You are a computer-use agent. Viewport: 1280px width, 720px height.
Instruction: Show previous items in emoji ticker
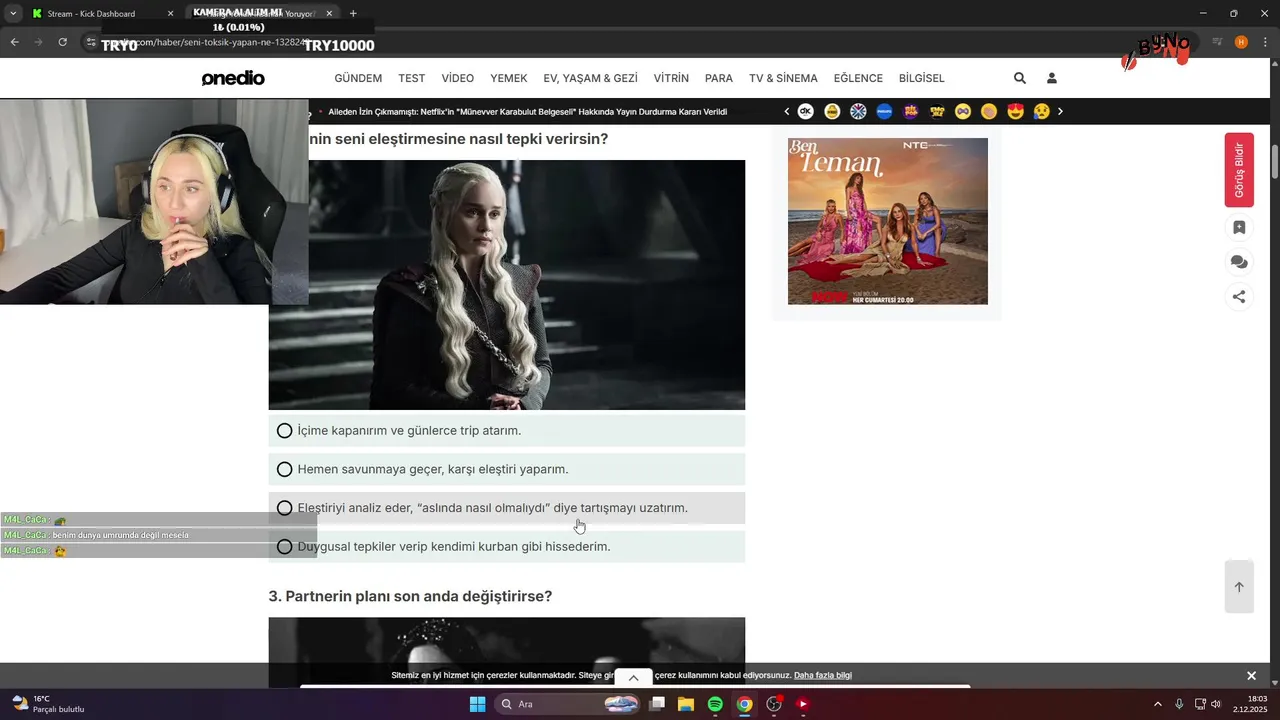787,111
